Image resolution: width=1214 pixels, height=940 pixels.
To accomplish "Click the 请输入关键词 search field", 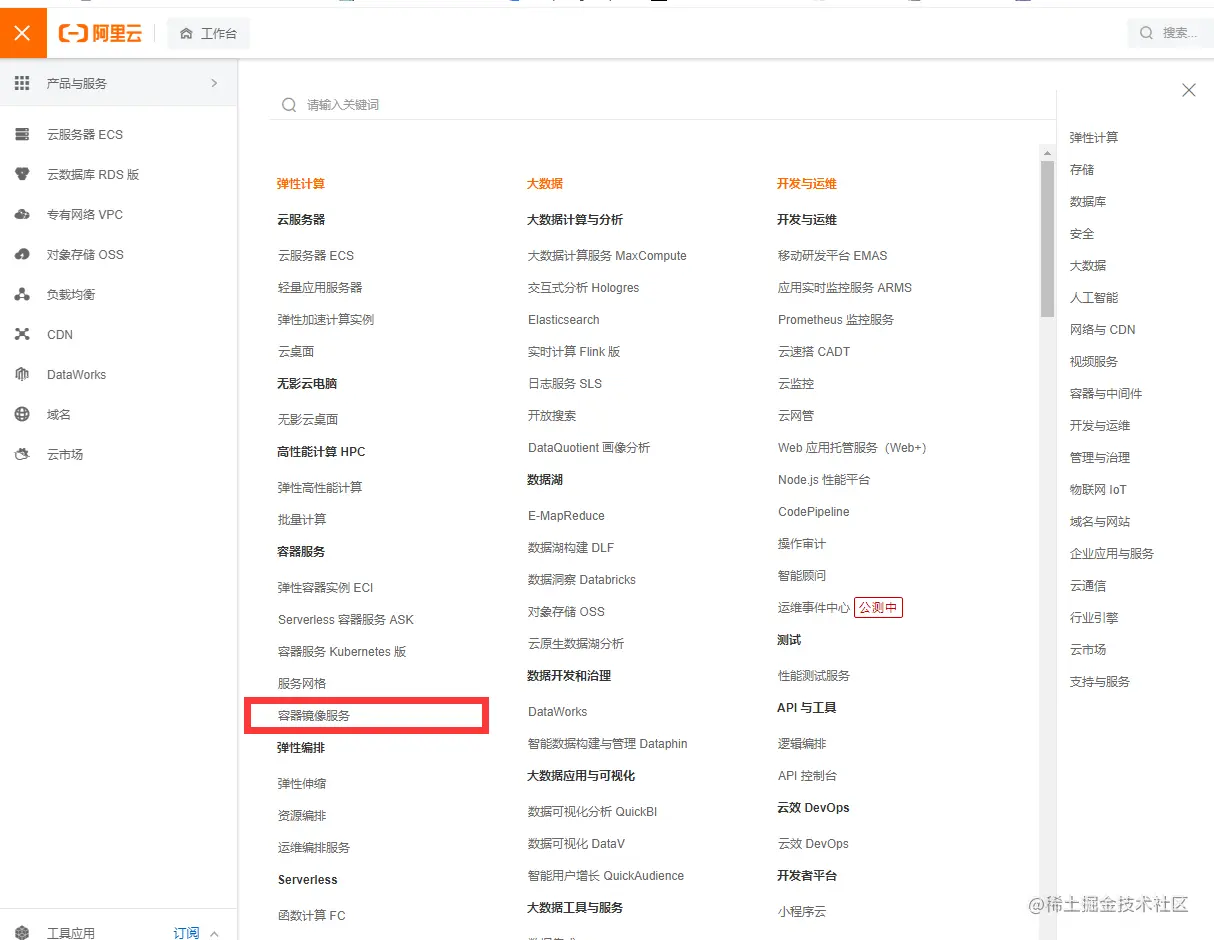I will 662,104.
